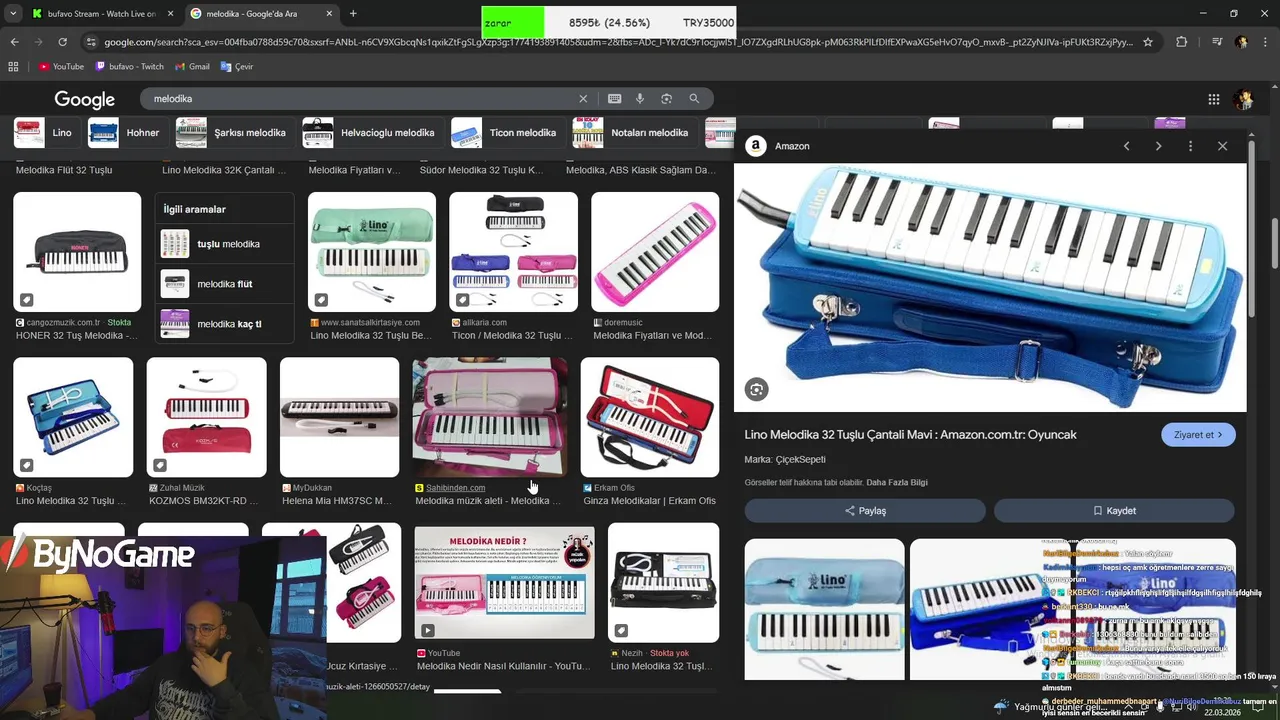The image size is (1280, 720).
Task: Open the Lino Melodika Amazon title link
Action: pyautogui.click(x=910, y=435)
